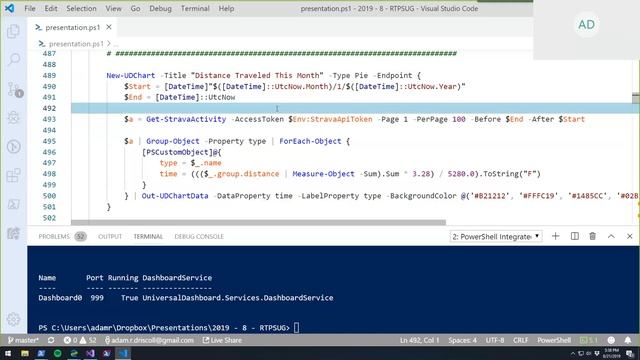Open the Go menu

[x=135, y=8]
